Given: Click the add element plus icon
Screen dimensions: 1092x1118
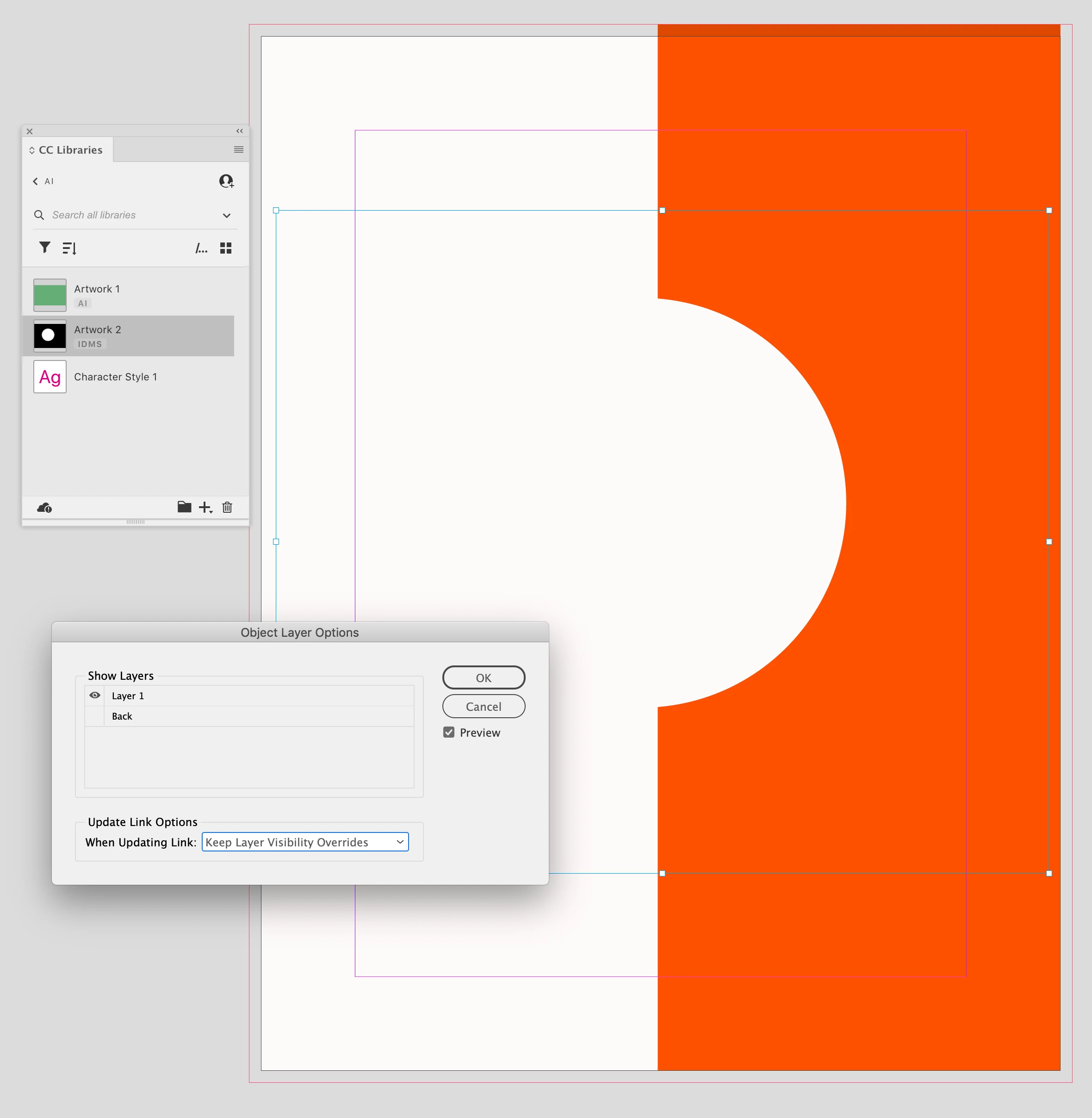Looking at the screenshot, I should [x=205, y=507].
